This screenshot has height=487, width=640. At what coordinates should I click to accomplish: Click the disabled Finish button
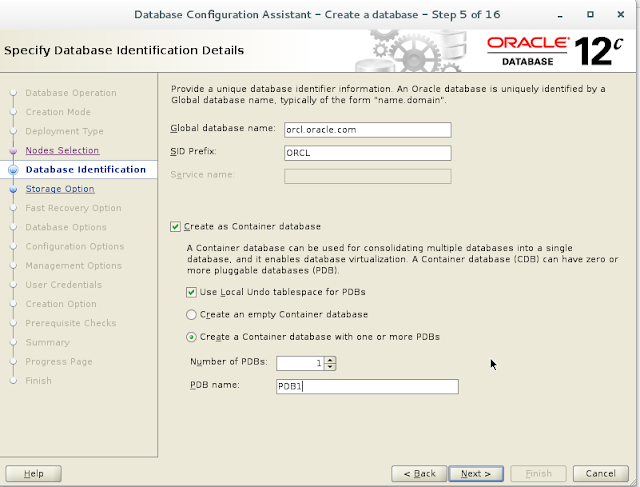click(x=538, y=474)
